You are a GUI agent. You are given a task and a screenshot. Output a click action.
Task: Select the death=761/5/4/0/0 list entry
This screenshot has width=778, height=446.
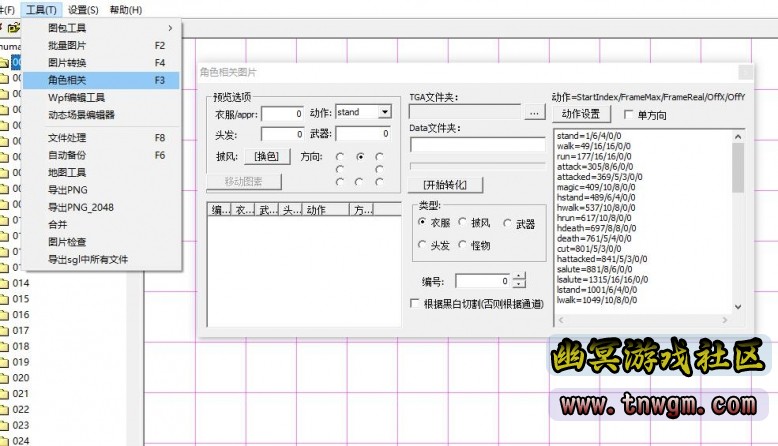click(x=594, y=238)
